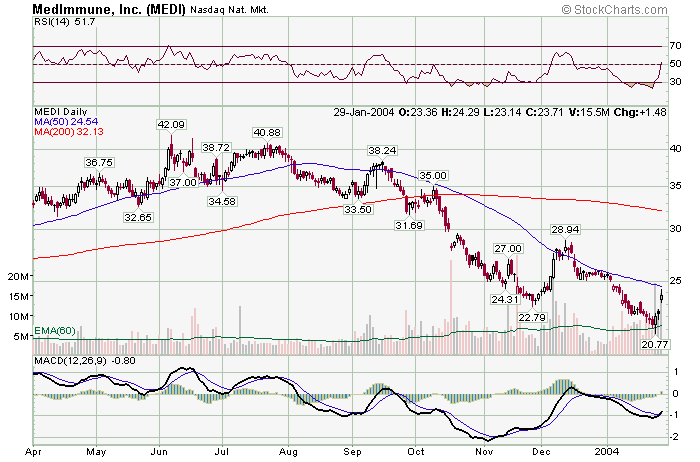Click the Oct x-axis label
Viewport: 700px width, 462px height.
(415, 452)
